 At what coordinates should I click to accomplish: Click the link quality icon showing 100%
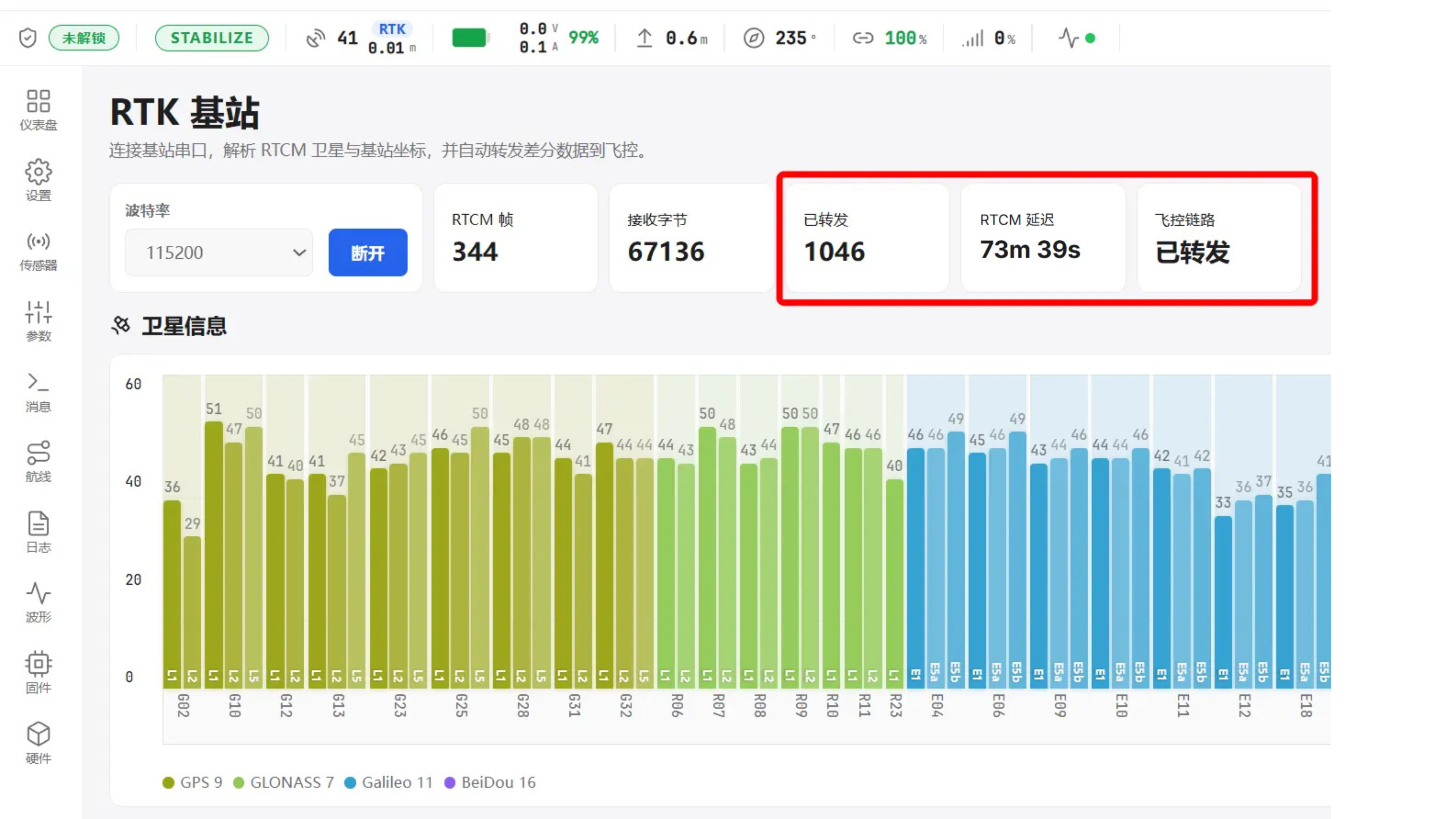tap(863, 38)
